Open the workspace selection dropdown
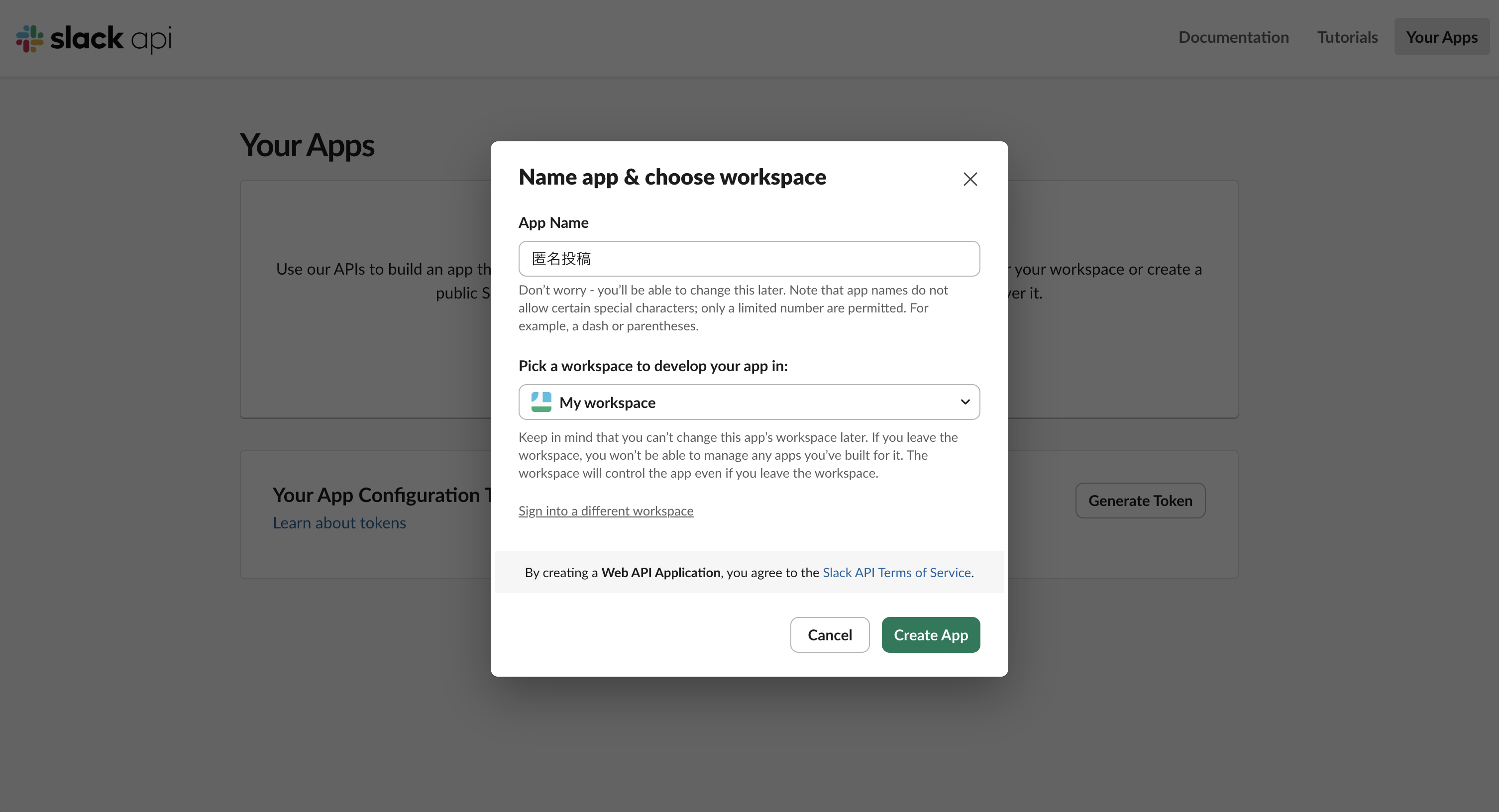Image resolution: width=1499 pixels, height=812 pixels. (749, 402)
